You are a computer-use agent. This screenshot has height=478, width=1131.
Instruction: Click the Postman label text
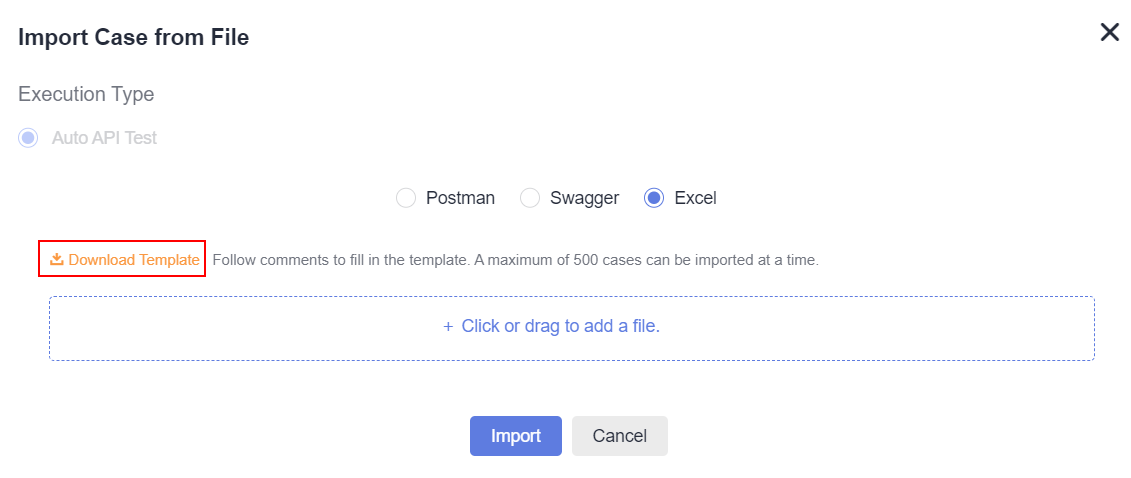tap(461, 198)
